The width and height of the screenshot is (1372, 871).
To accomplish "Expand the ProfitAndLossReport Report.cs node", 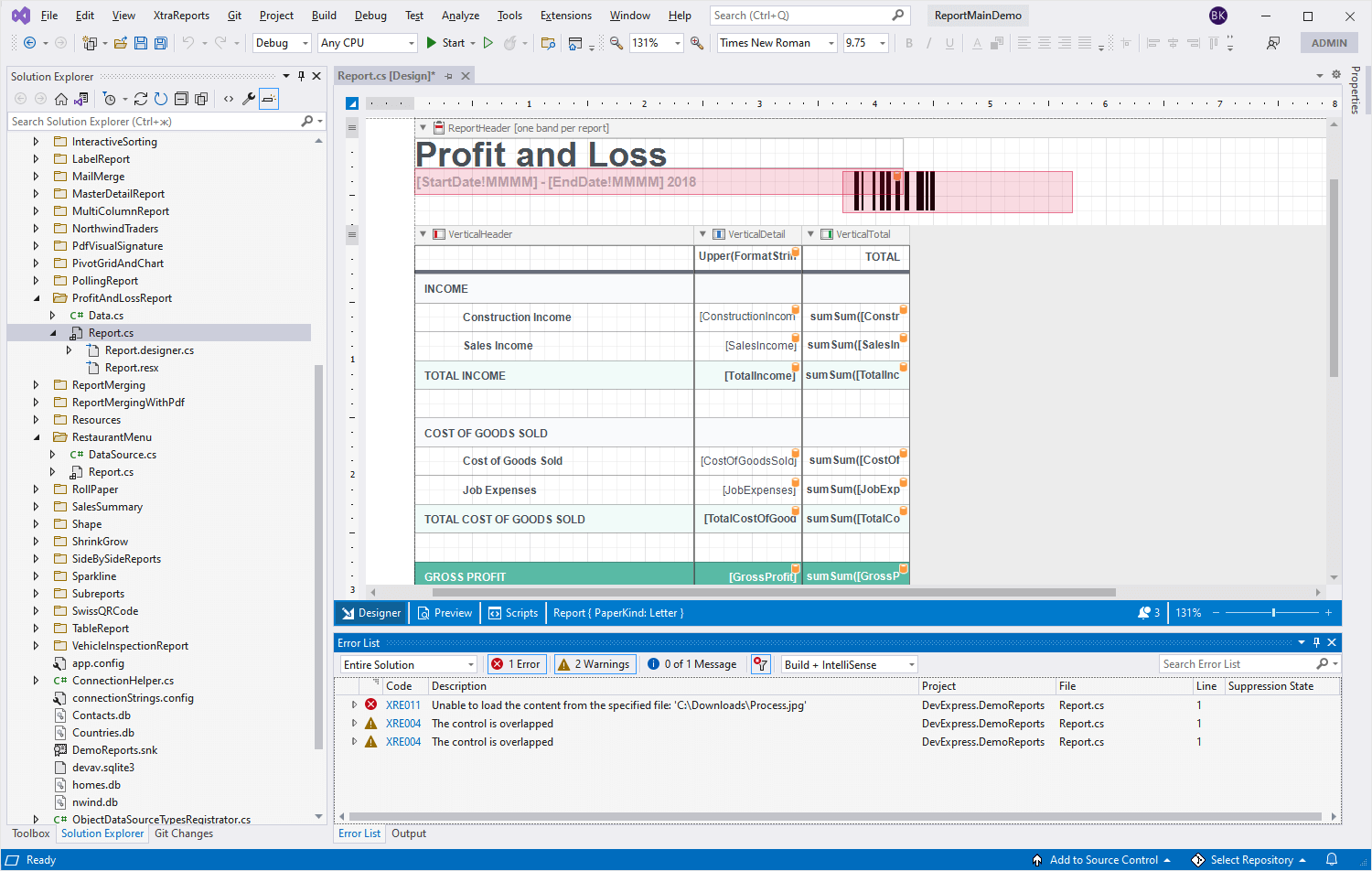I will [x=53, y=332].
